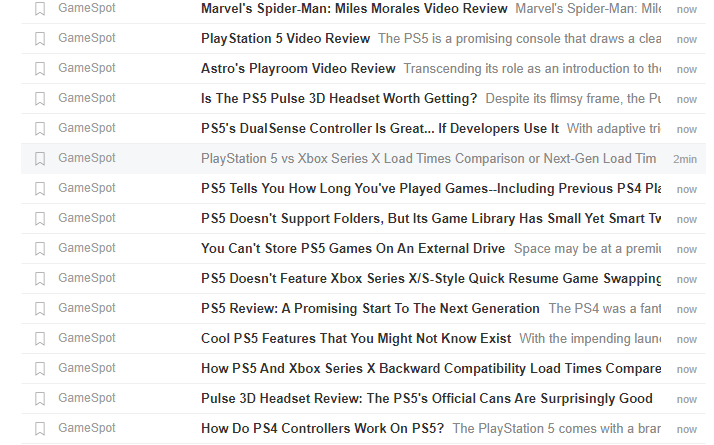Open PS5 Tells You How Long You've Played Games
The height and width of the screenshot is (445, 714).
click(x=431, y=189)
